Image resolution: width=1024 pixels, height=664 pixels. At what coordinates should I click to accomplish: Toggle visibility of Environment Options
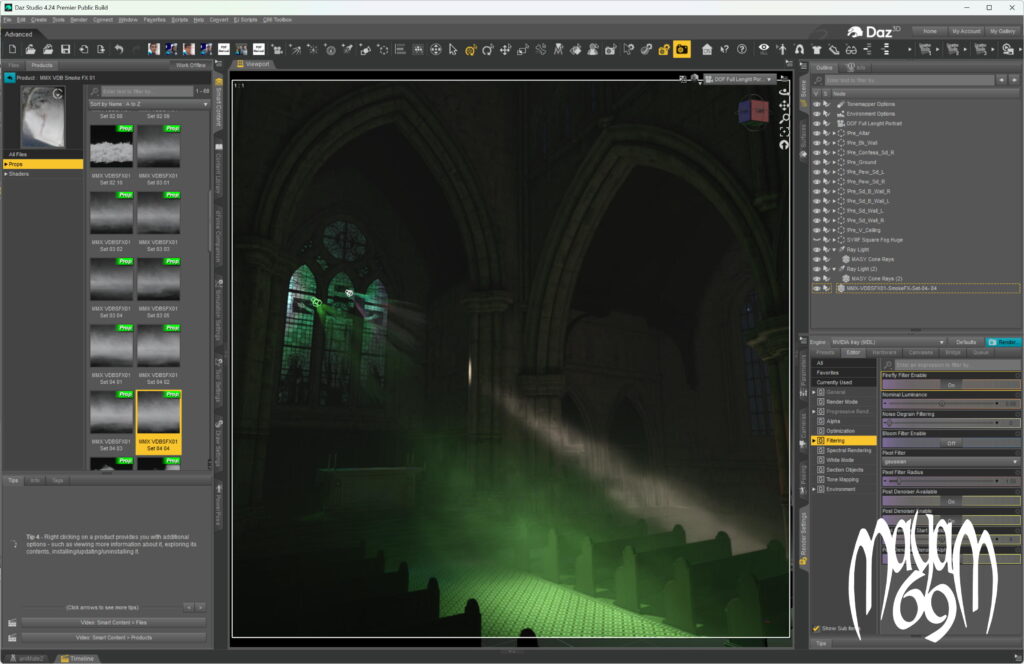[x=816, y=114]
